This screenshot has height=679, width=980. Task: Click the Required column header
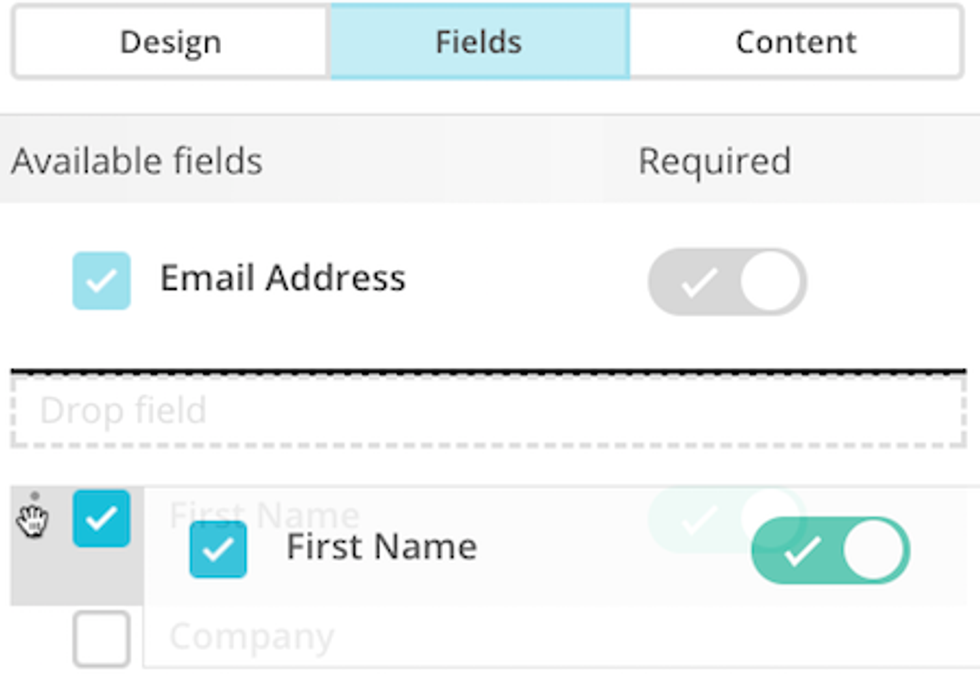(714, 161)
